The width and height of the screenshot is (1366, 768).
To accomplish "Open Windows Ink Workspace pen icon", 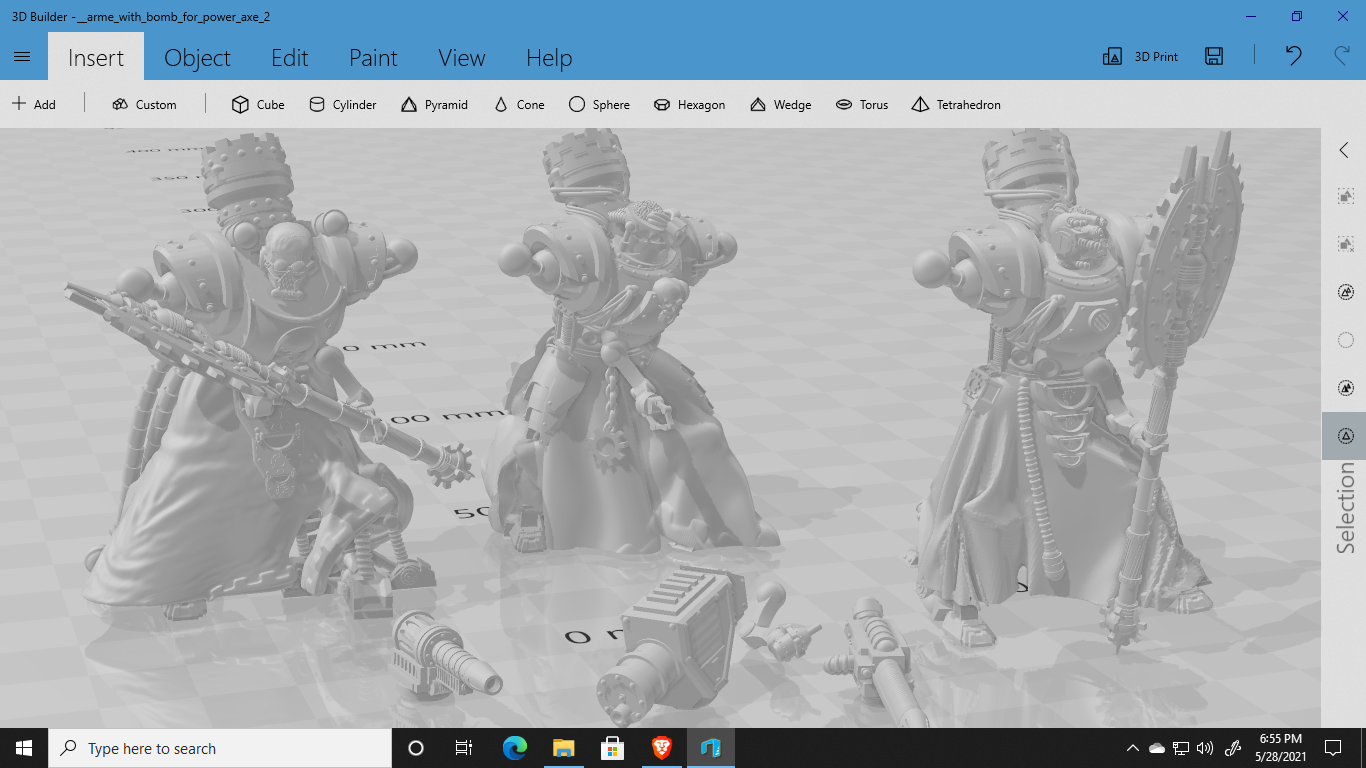I will click(1233, 748).
